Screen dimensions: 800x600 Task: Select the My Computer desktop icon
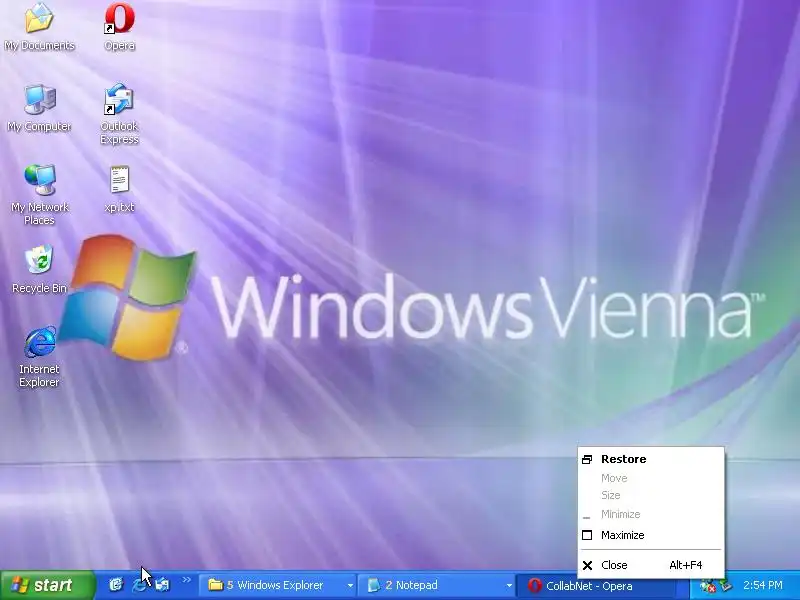[x=39, y=108]
